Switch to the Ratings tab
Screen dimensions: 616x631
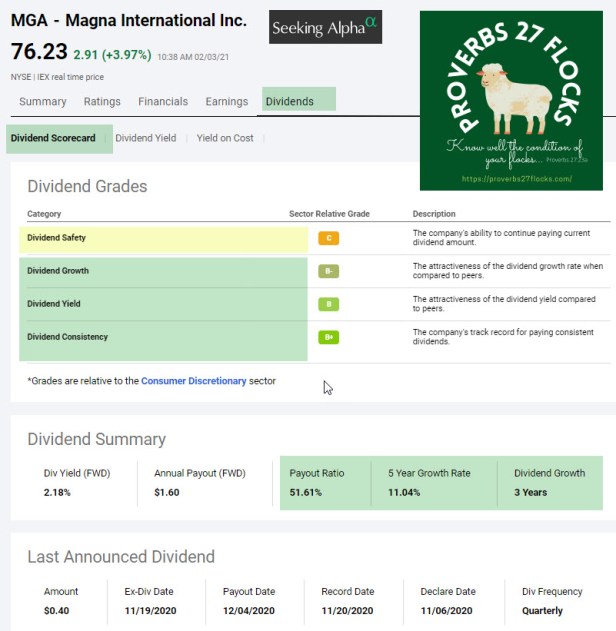[102, 101]
